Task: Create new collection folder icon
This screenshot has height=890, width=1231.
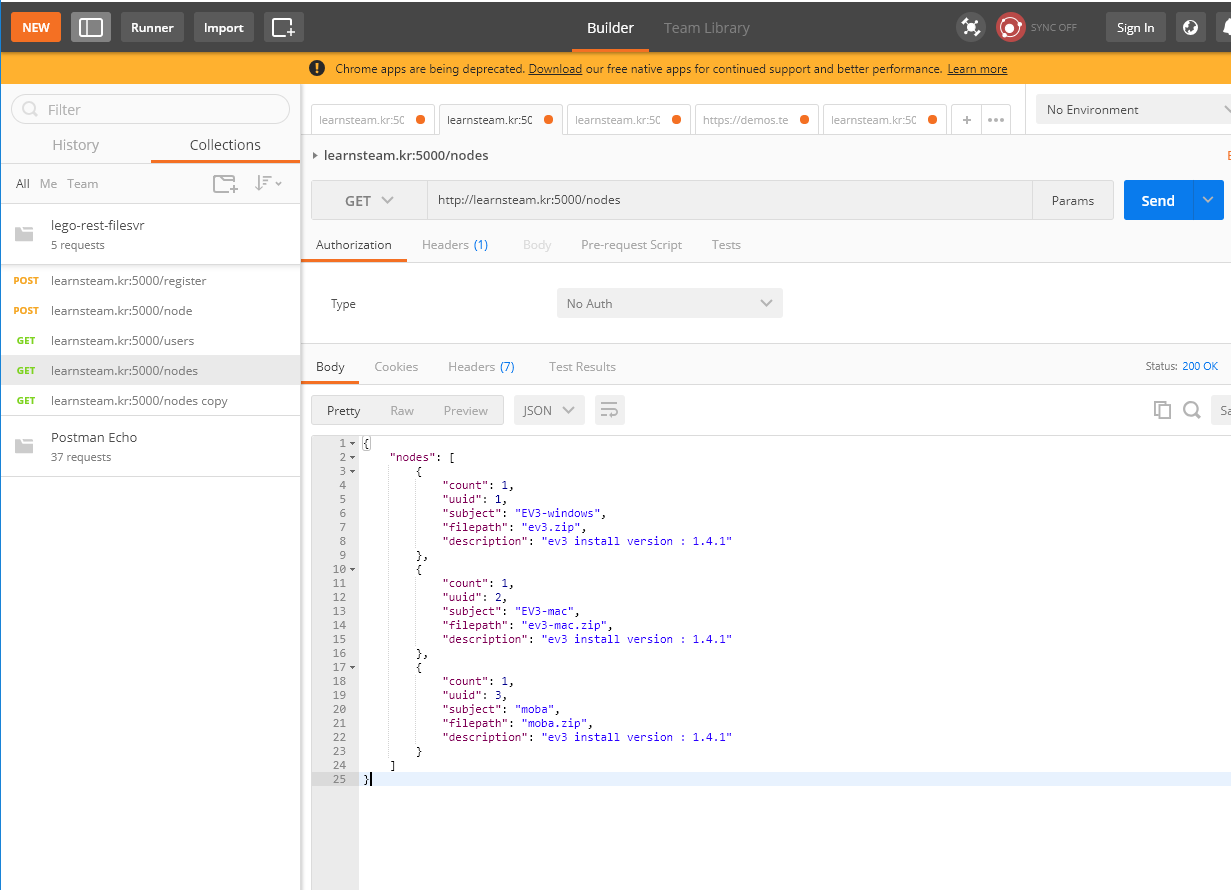Action: coord(225,183)
